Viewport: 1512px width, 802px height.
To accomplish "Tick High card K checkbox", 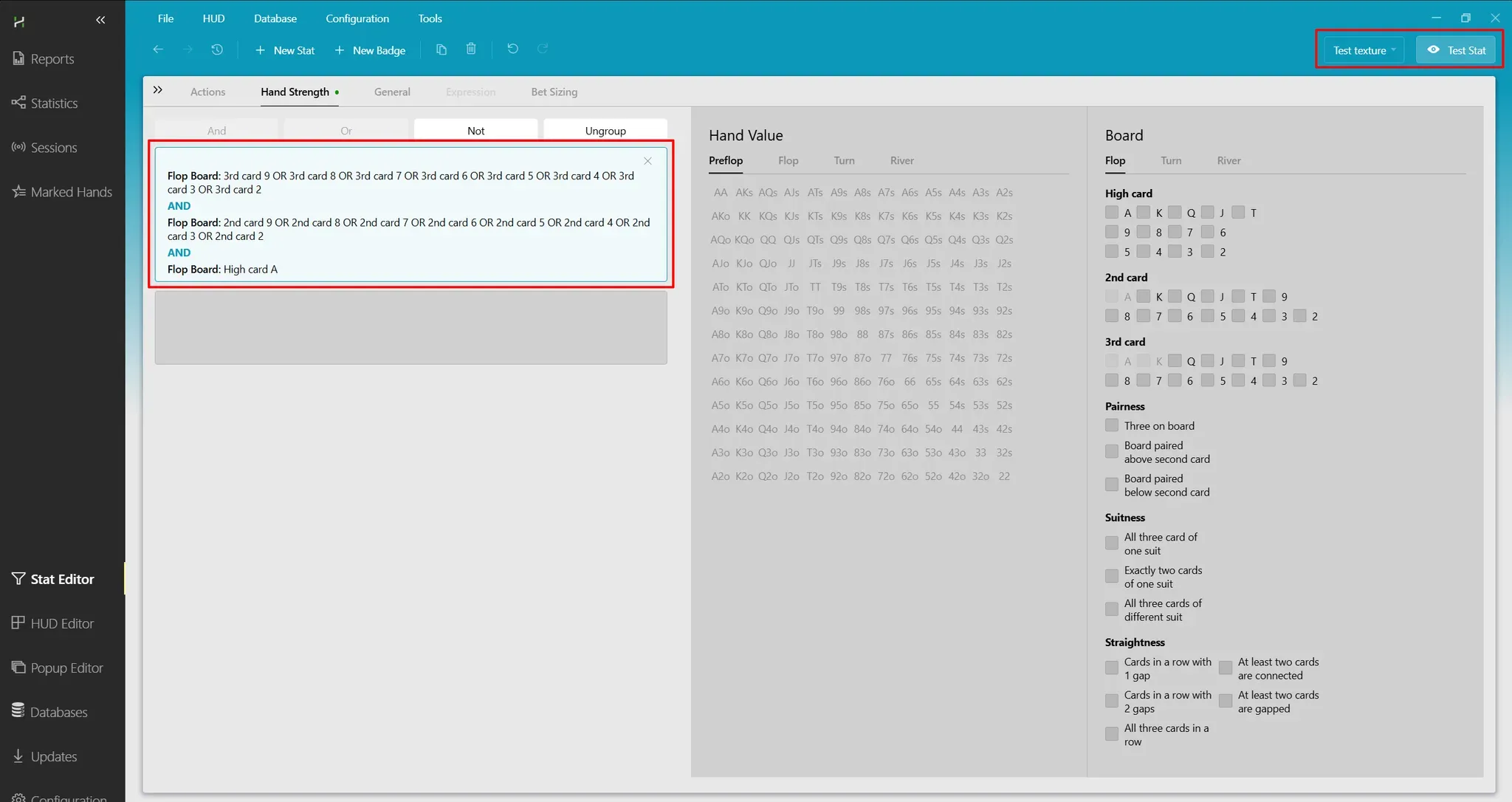I will (x=1143, y=213).
